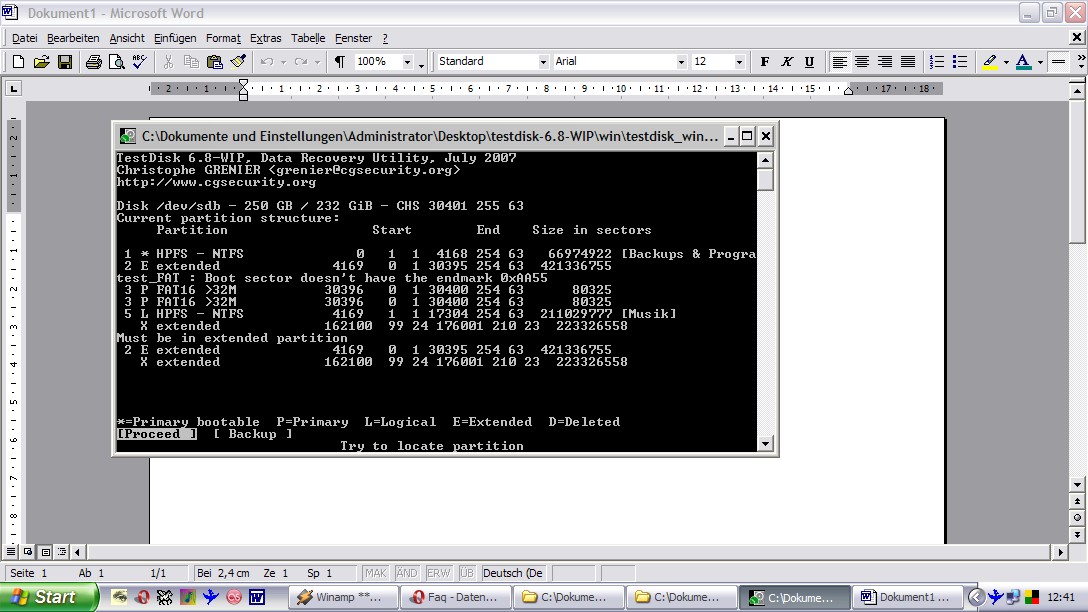This screenshot has width=1088, height=612.
Task: Open the Arial font dropdown
Action: [x=681, y=62]
